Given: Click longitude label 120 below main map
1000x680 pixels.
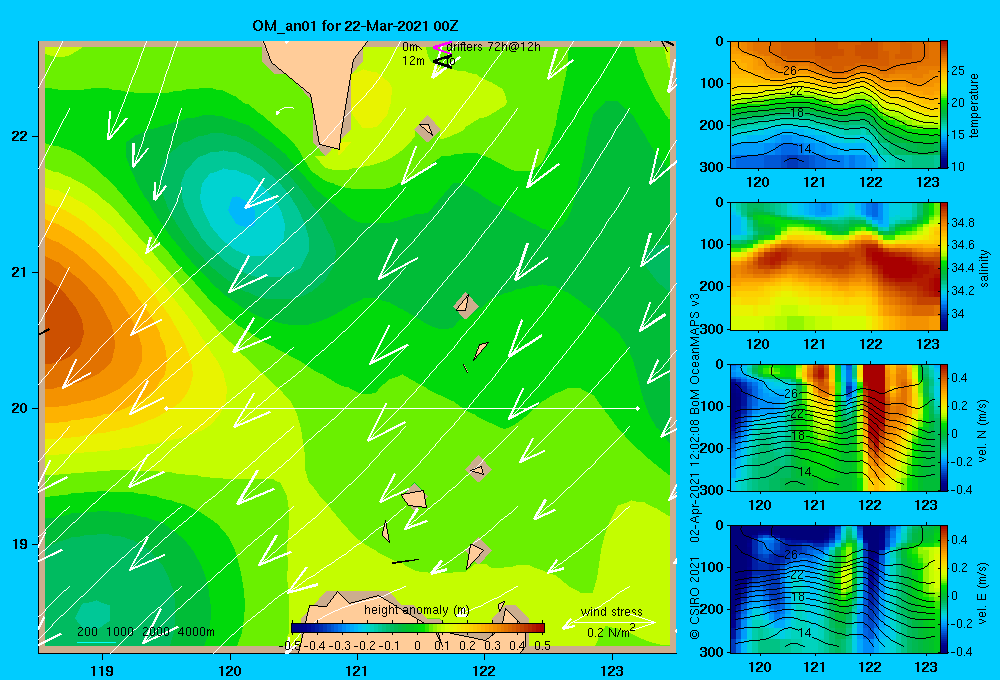Looking at the screenshot, I should click(x=230, y=670).
